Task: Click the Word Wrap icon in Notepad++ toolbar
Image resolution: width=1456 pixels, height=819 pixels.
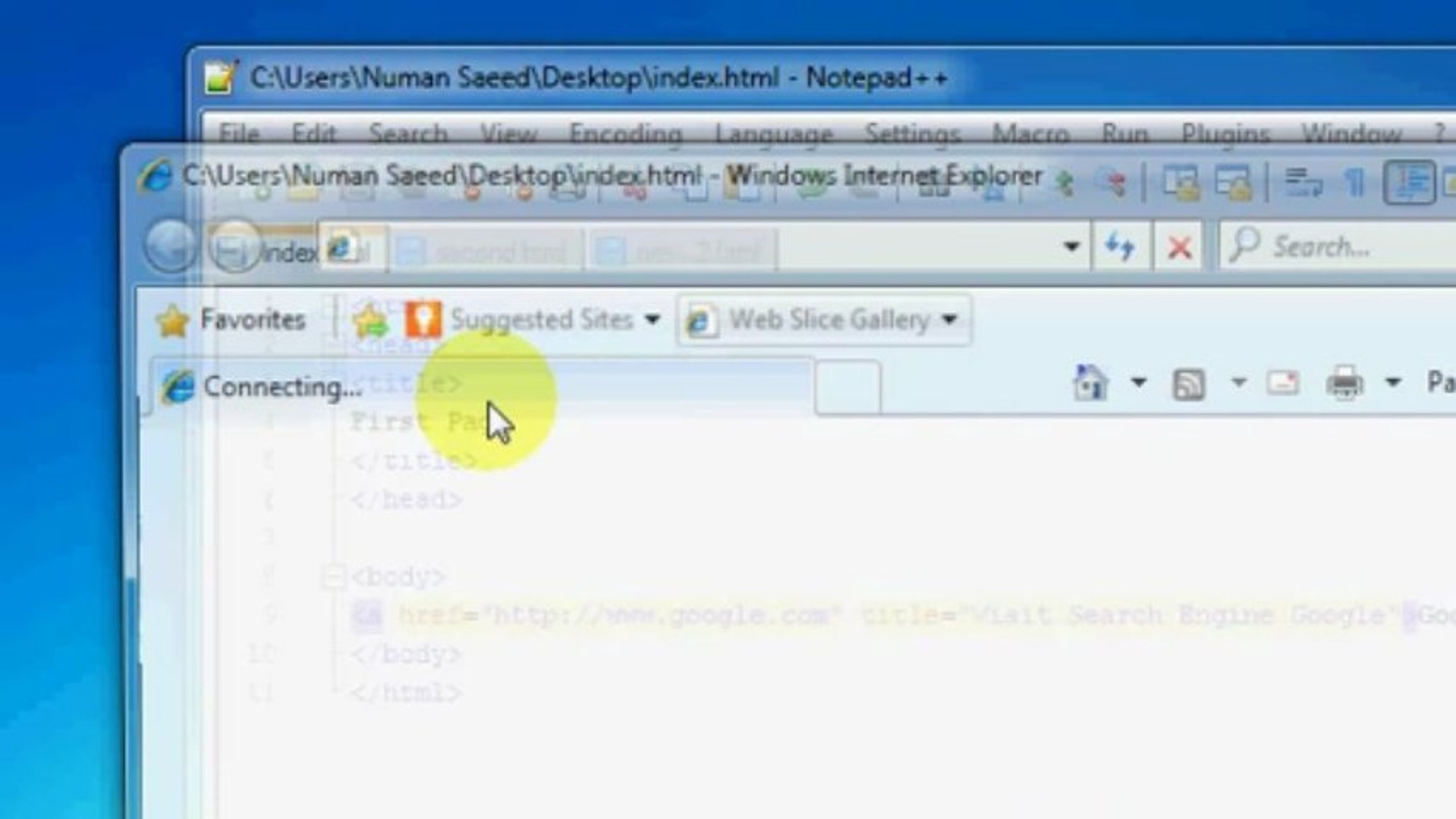Action: point(1303,184)
